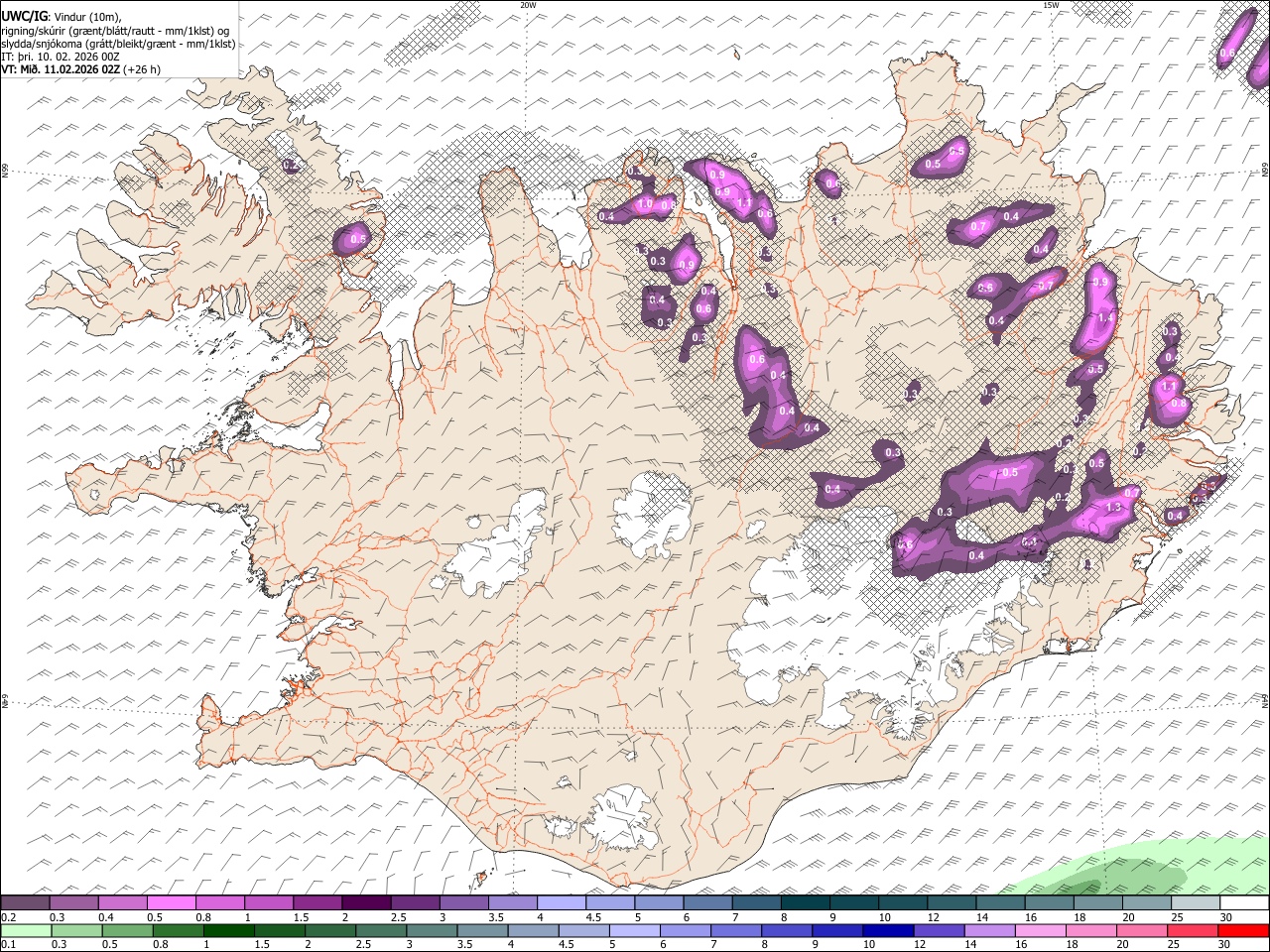Click the '(+26 h)' forecast offset text

pyautogui.click(x=143, y=69)
